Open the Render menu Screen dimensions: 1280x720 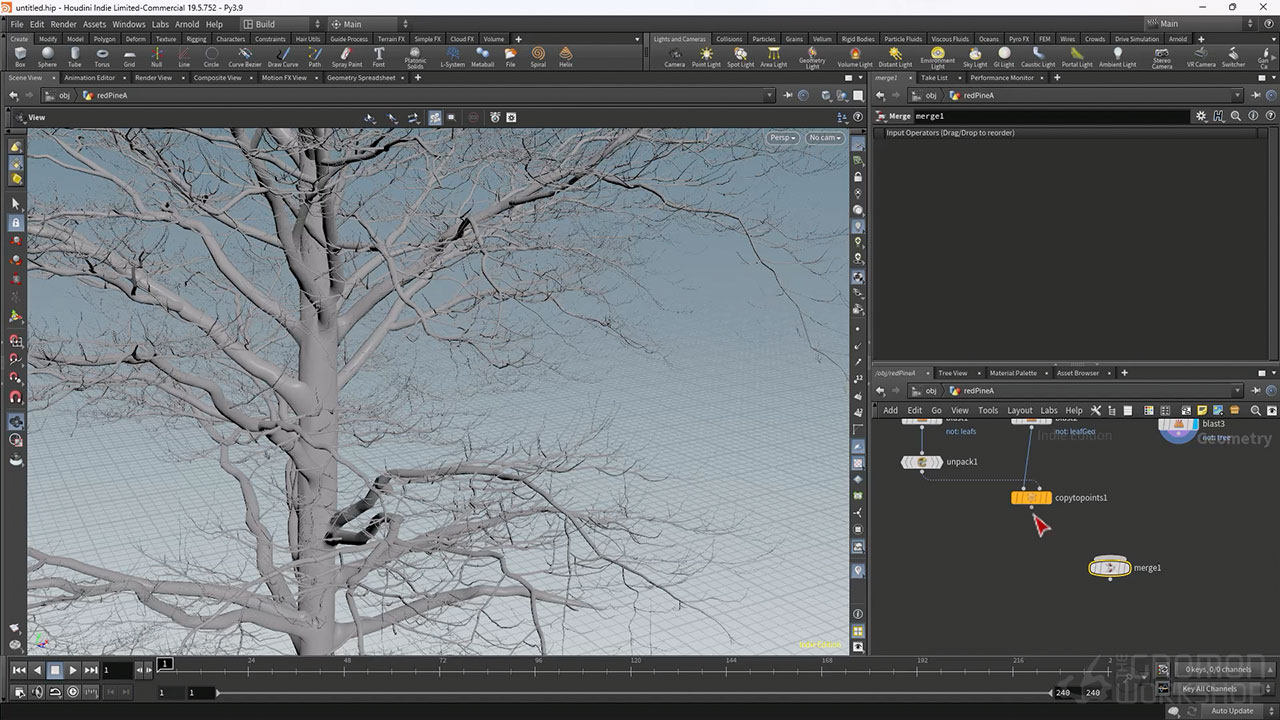63,24
